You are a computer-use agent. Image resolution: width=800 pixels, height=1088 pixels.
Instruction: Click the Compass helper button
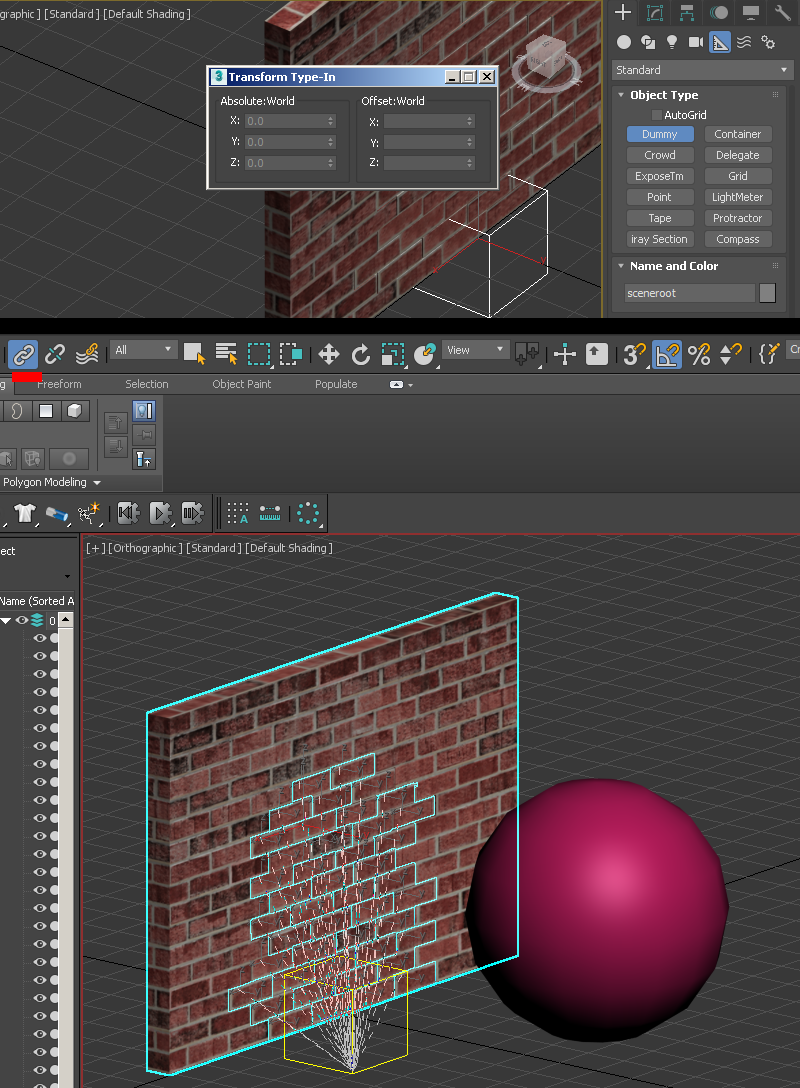click(x=738, y=239)
